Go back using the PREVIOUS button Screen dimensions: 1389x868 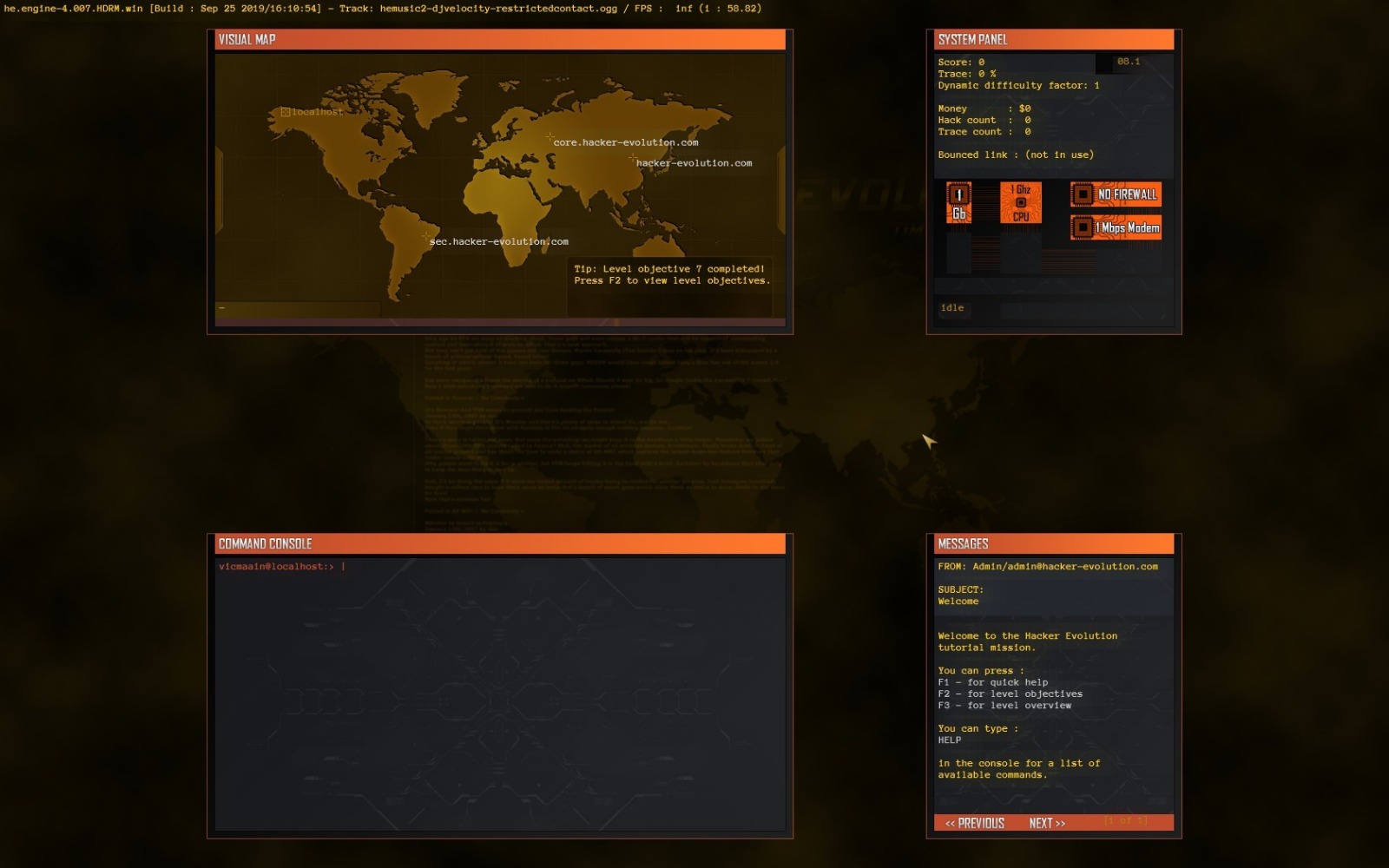[973, 823]
